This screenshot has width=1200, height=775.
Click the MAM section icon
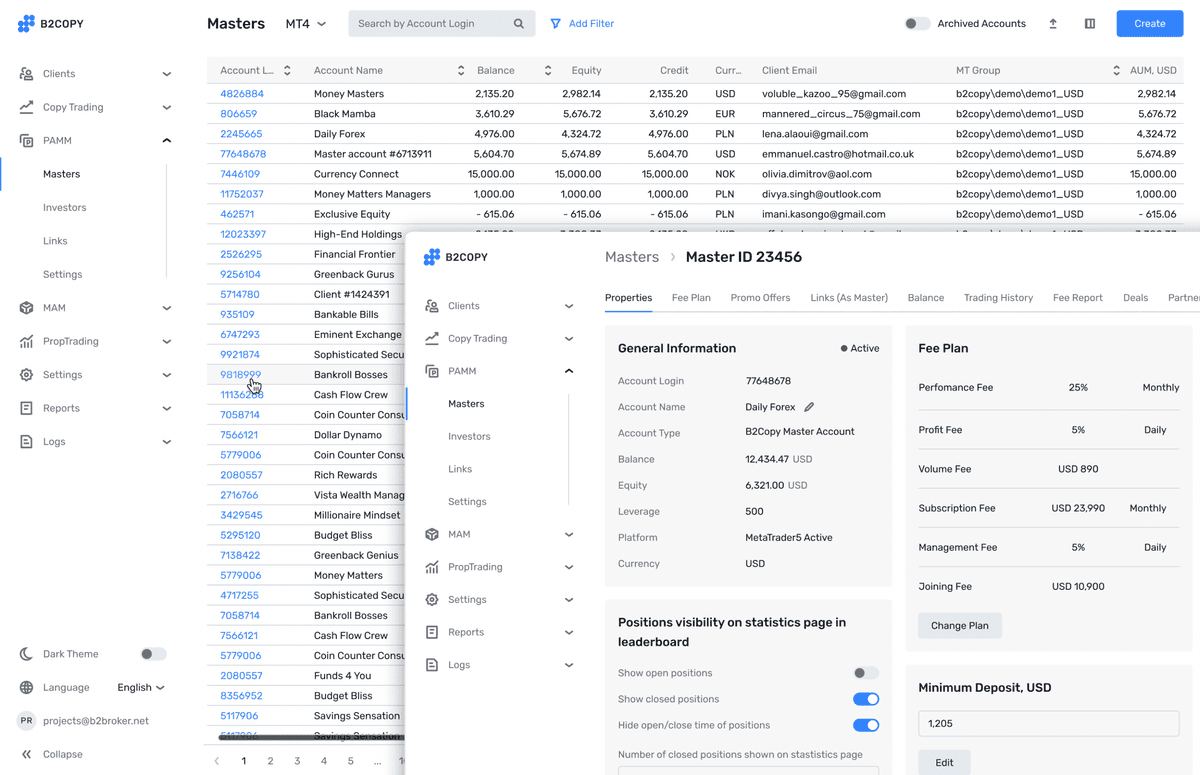coord(25,309)
